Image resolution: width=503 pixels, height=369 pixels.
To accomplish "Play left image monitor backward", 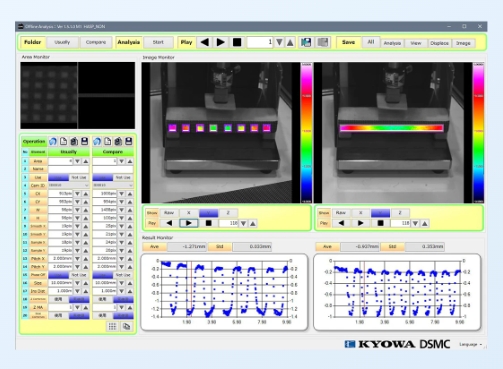I will click(169, 223).
